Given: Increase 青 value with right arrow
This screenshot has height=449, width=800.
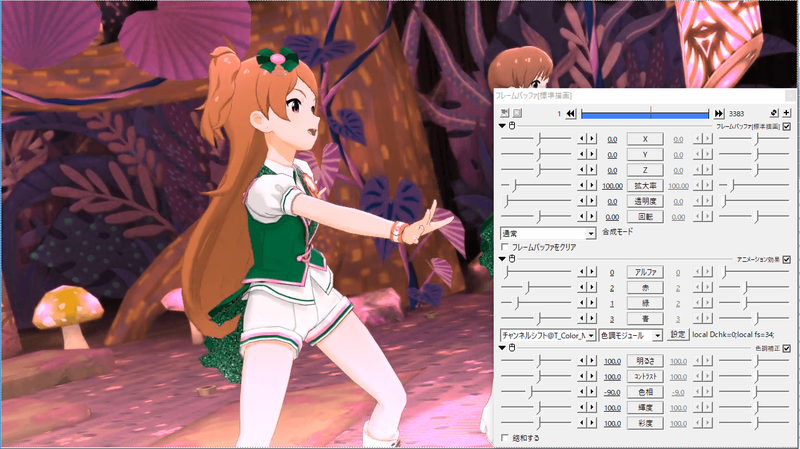Looking at the screenshot, I should tap(592, 318).
